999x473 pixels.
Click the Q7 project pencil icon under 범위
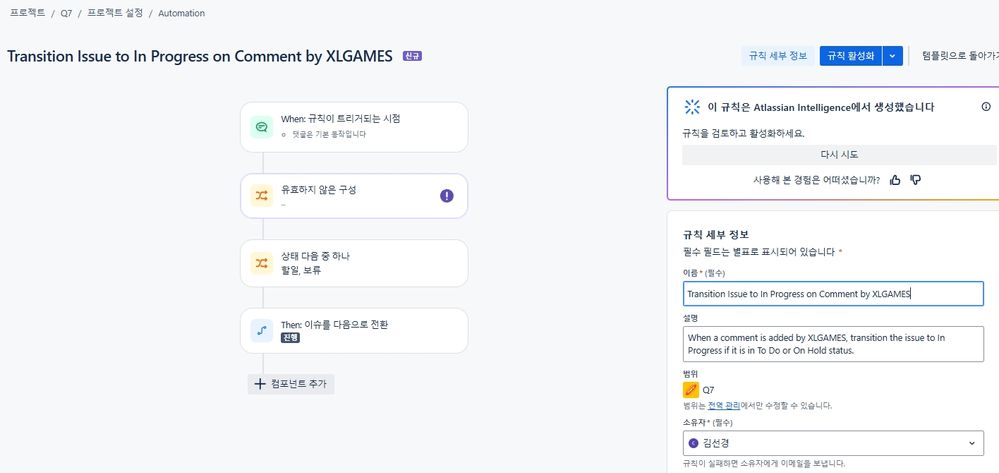click(691, 389)
